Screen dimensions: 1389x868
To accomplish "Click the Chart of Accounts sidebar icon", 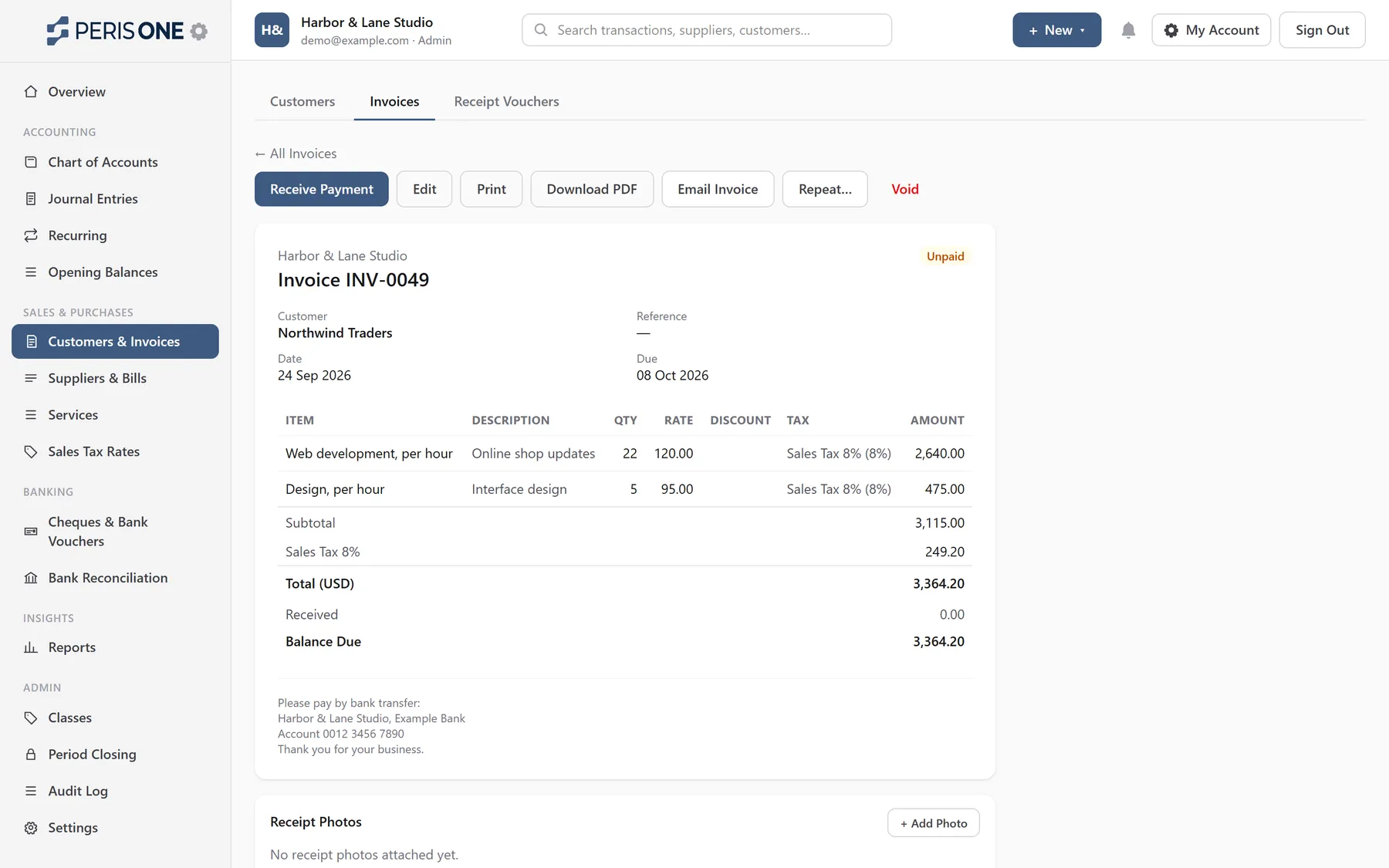I will coord(31,162).
